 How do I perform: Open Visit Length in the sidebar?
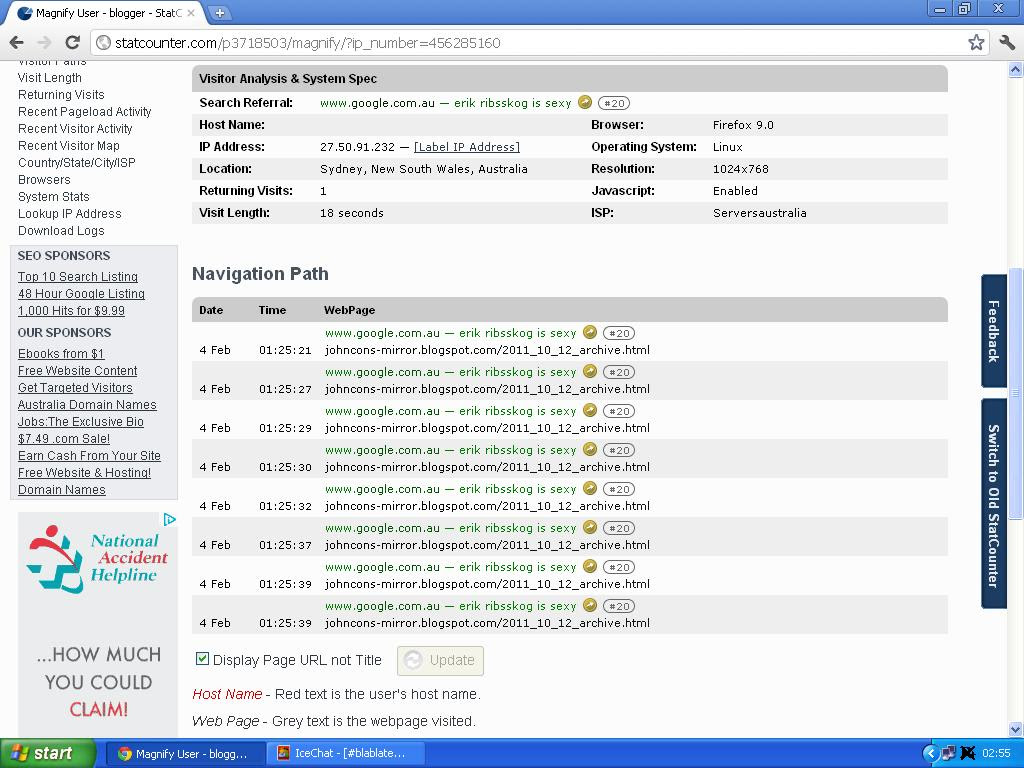click(x=50, y=78)
